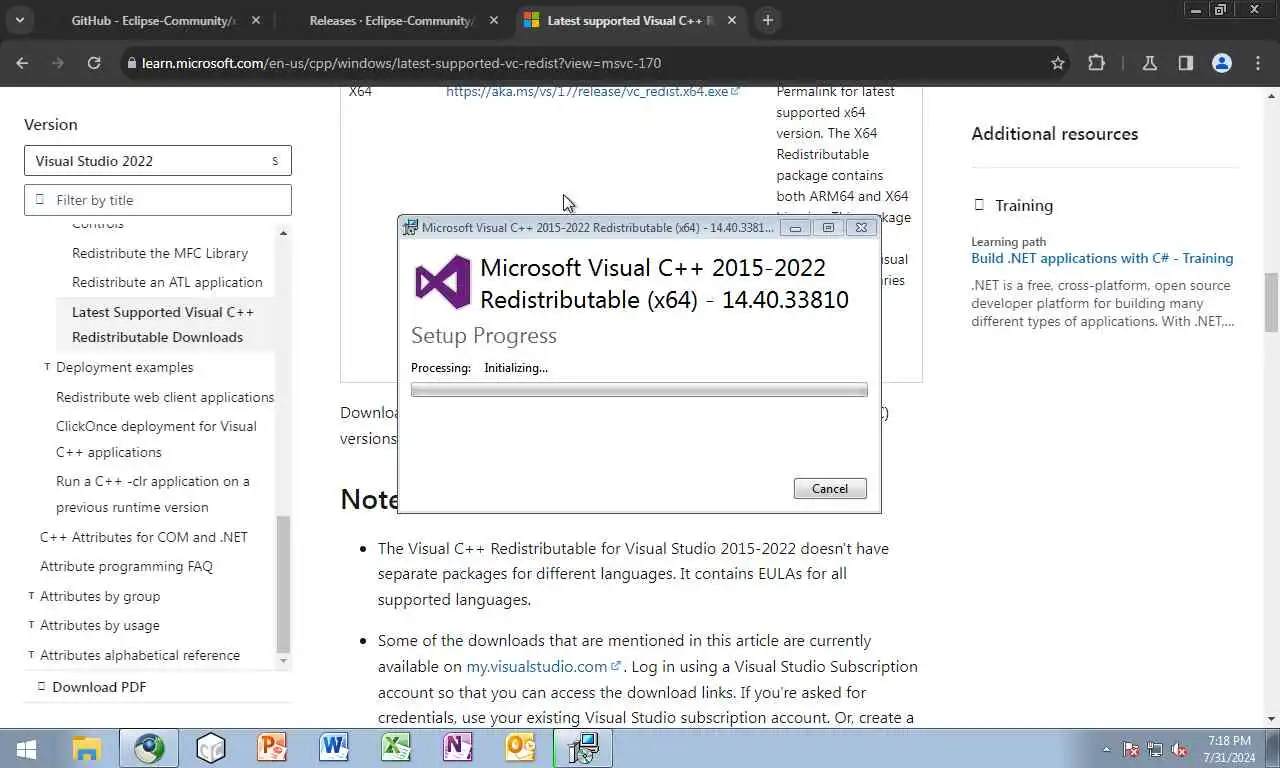Click the muted volume tray icon

(x=1179, y=749)
